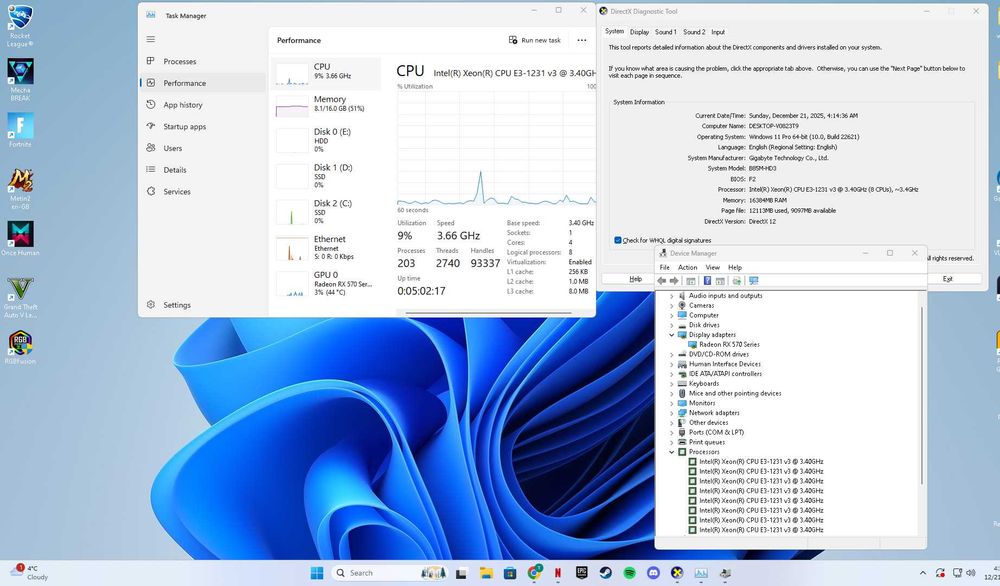Expand the Disk drives node
Screen dimensions: 1000x586
click(x=672, y=325)
